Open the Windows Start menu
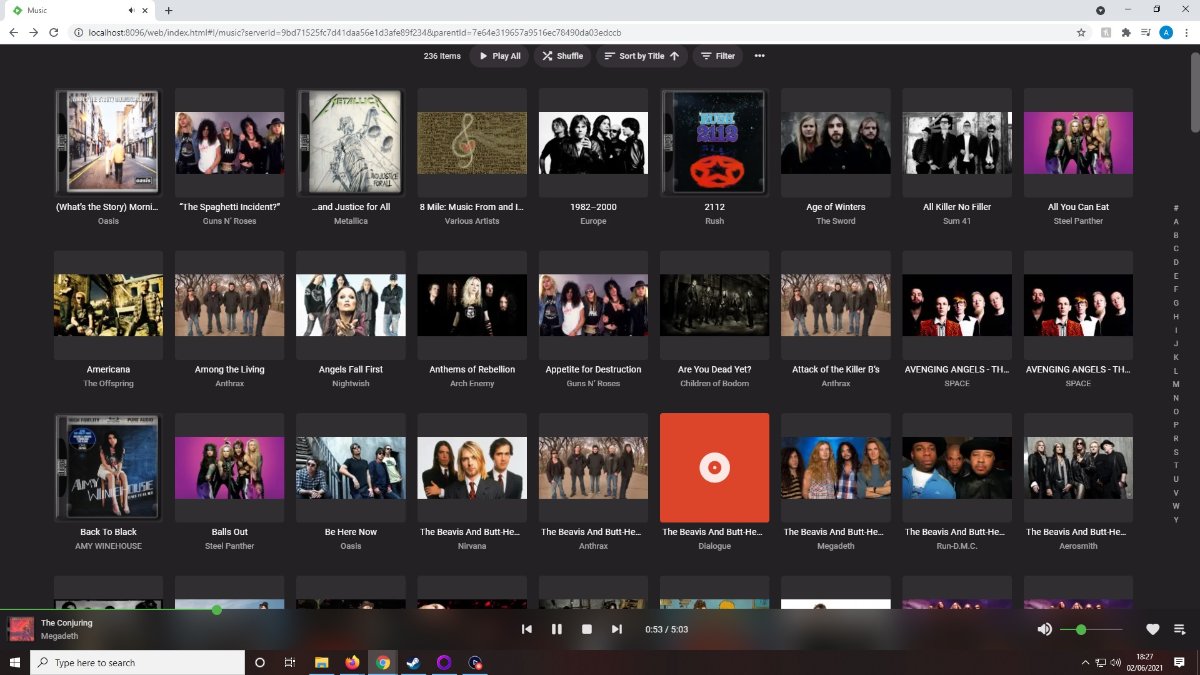 pyautogui.click(x=15, y=662)
